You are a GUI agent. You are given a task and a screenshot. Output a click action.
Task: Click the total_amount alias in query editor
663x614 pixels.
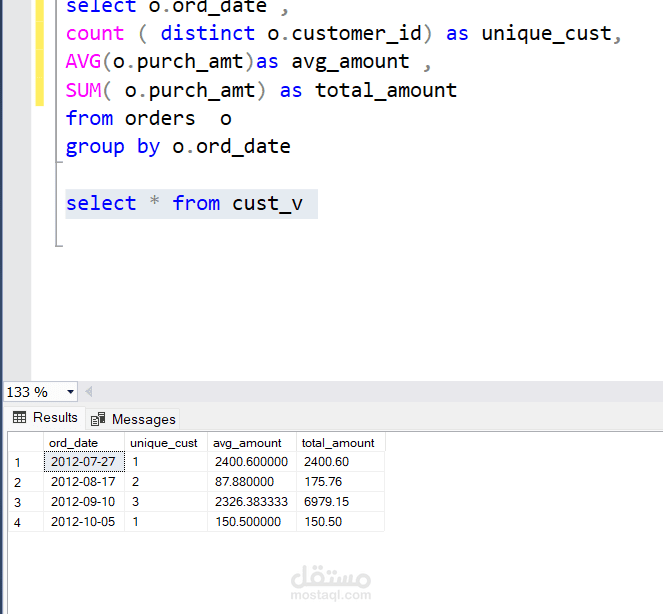coord(386,90)
